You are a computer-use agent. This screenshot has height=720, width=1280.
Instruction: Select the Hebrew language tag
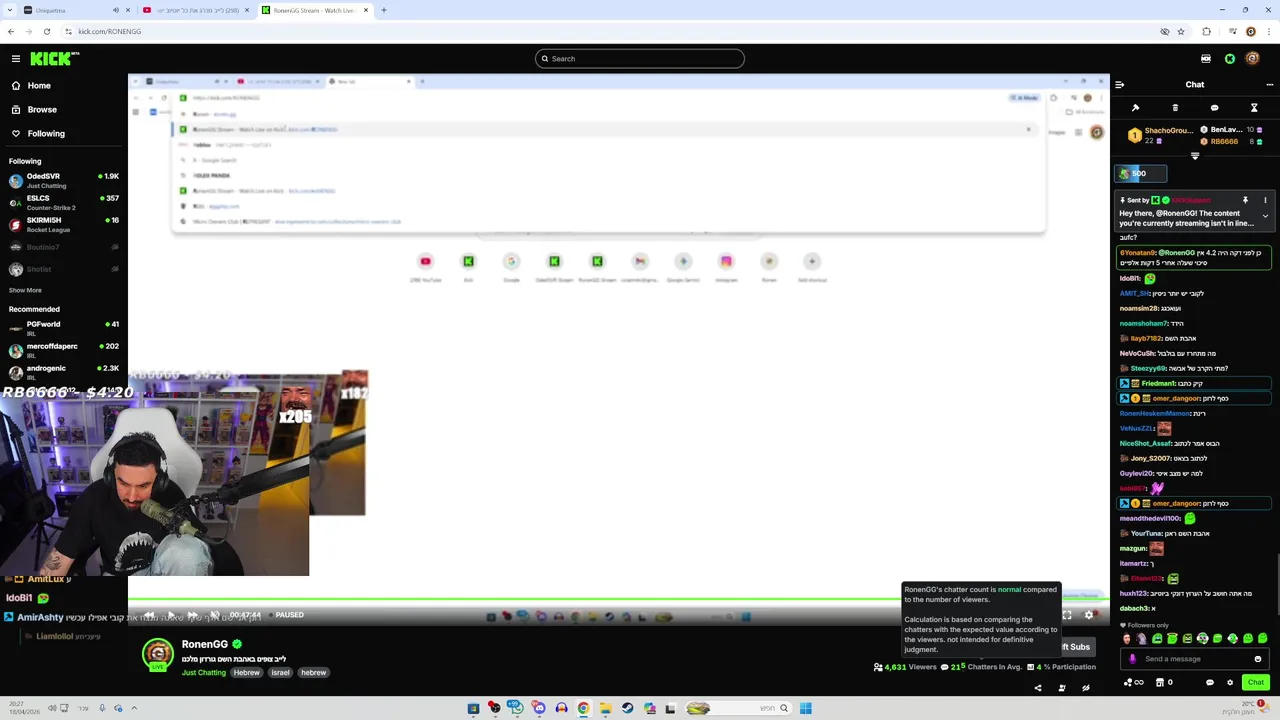pyautogui.click(x=247, y=673)
